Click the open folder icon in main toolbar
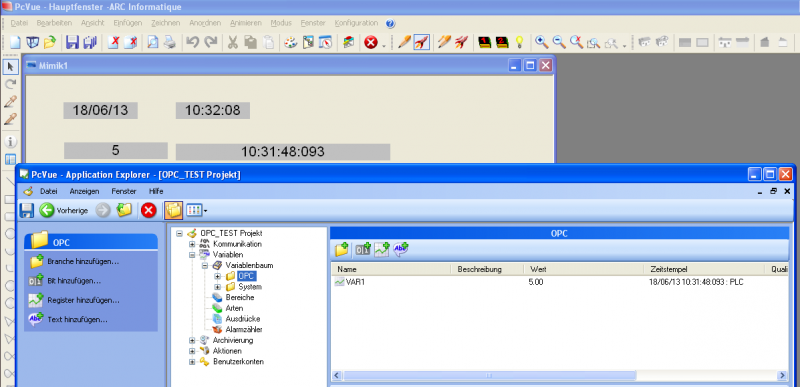 (49, 42)
